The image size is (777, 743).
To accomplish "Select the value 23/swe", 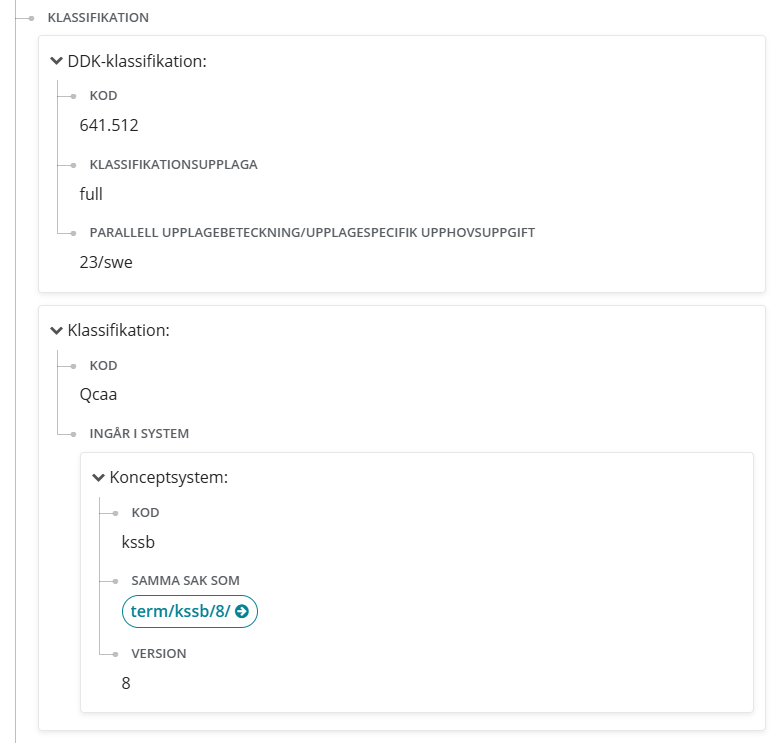I will pyautogui.click(x=106, y=262).
